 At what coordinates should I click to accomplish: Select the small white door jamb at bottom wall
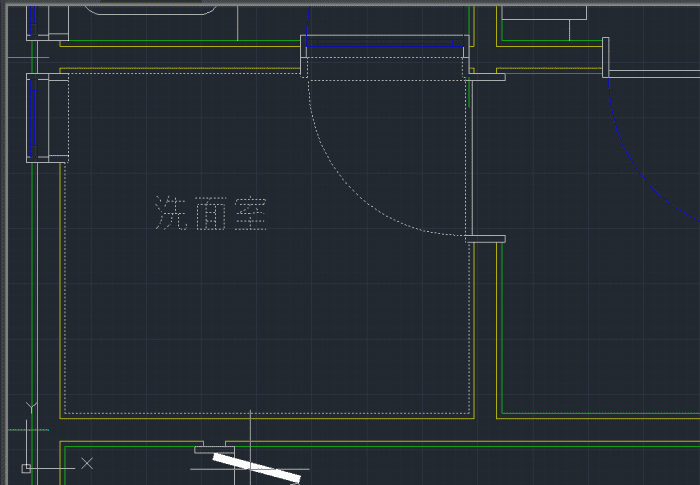[x=214, y=450]
